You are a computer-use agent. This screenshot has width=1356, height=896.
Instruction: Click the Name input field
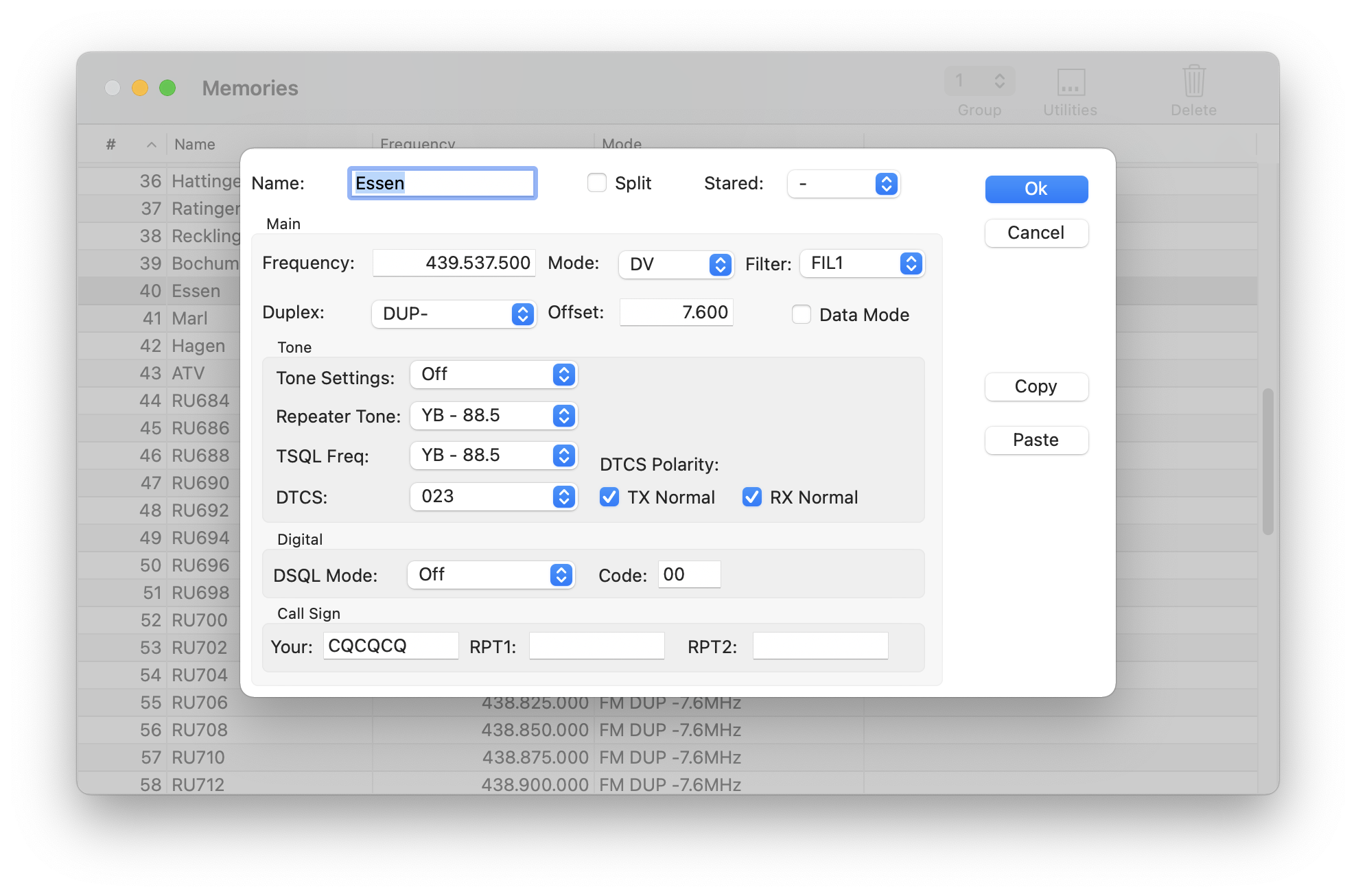tap(443, 183)
